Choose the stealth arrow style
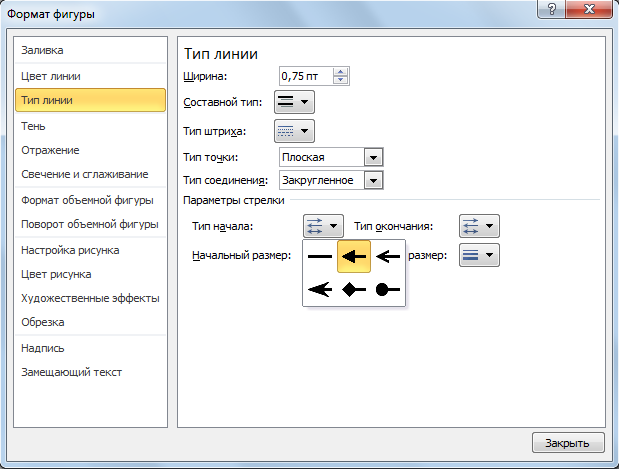 [x=320, y=289]
